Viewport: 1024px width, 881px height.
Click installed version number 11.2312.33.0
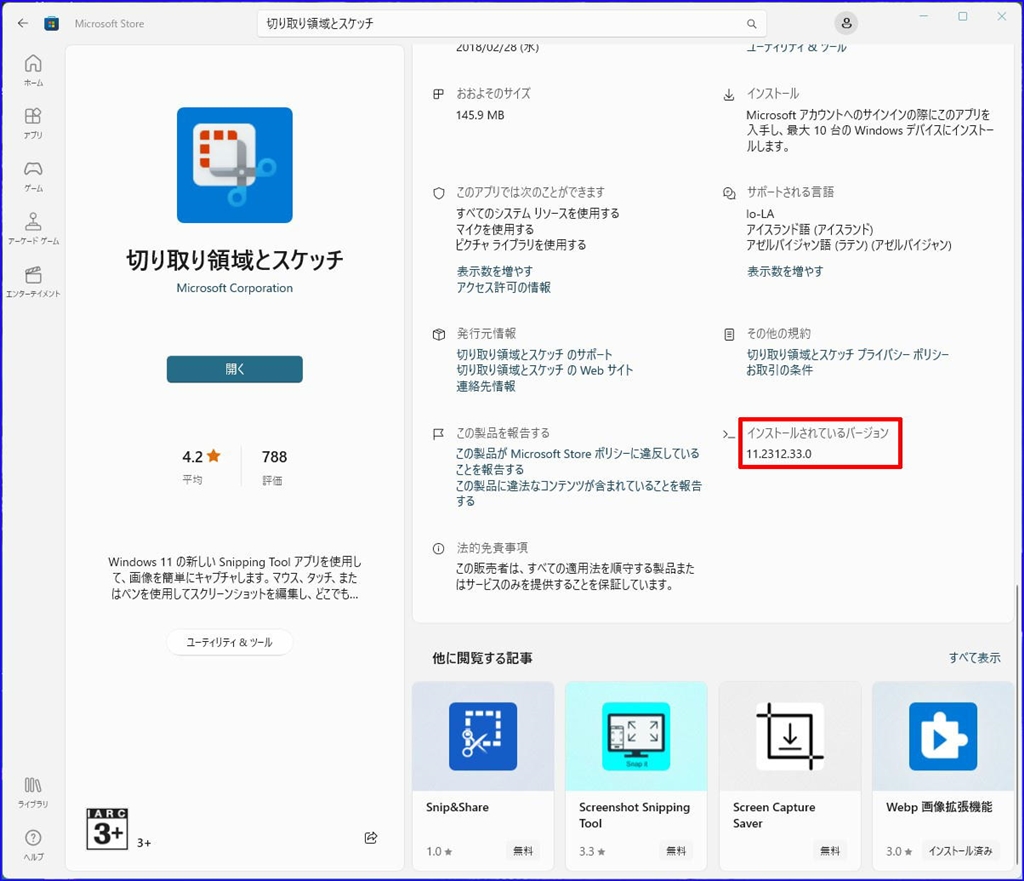coord(778,454)
